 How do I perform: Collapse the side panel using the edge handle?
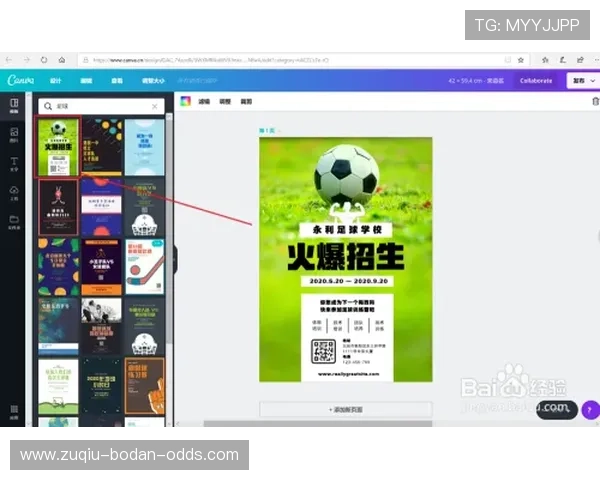tap(176, 258)
